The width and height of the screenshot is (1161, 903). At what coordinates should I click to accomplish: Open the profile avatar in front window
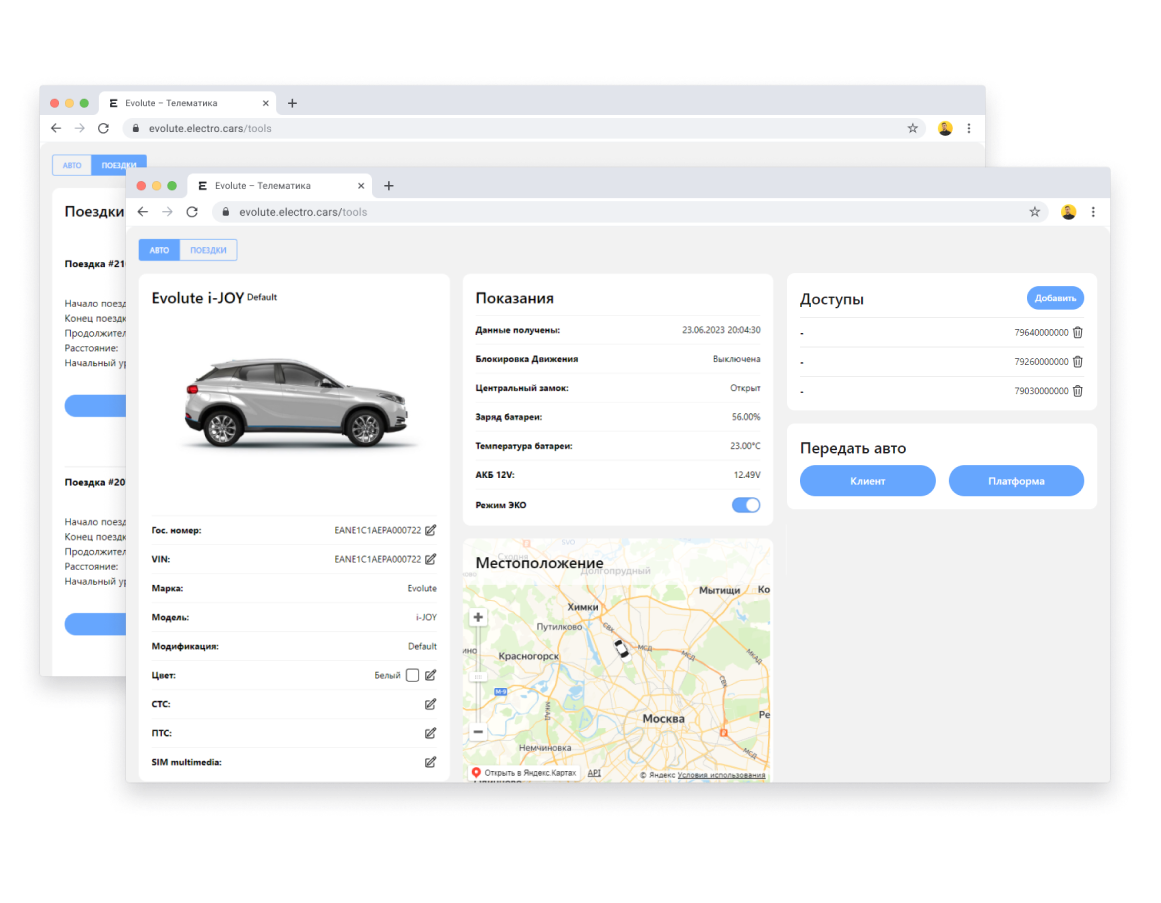coord(1068,212)
